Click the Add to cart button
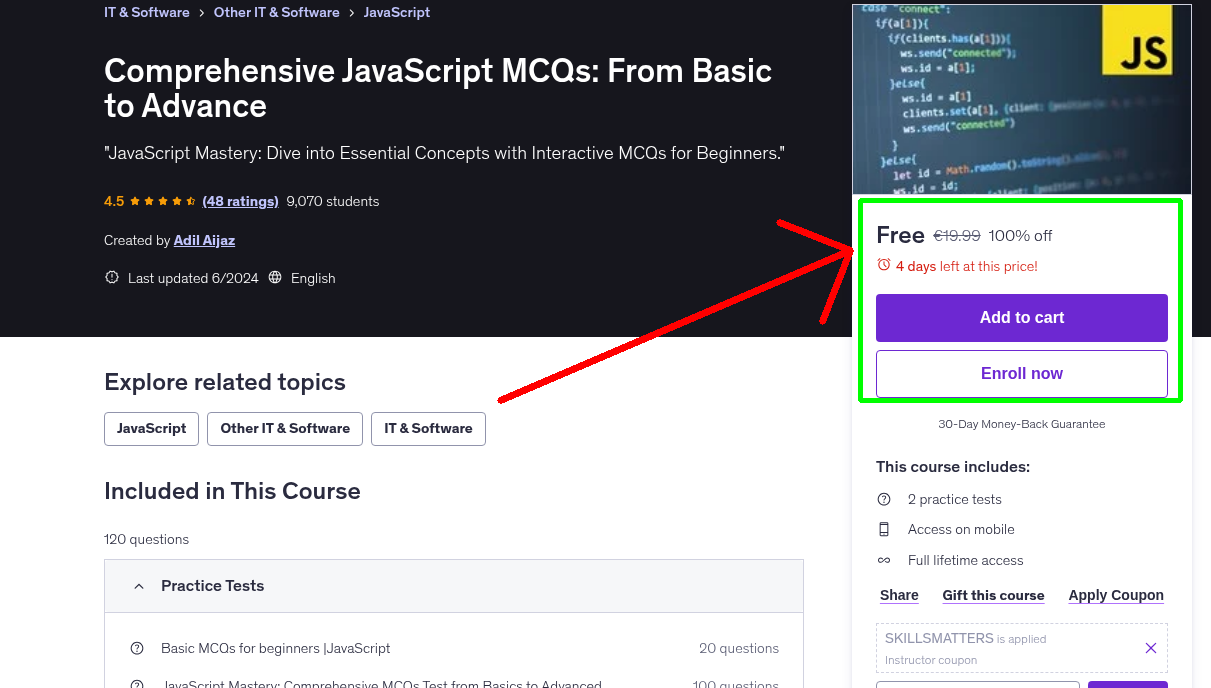The width and height of the screenshot is (1211, 688). click(1022, 318)
